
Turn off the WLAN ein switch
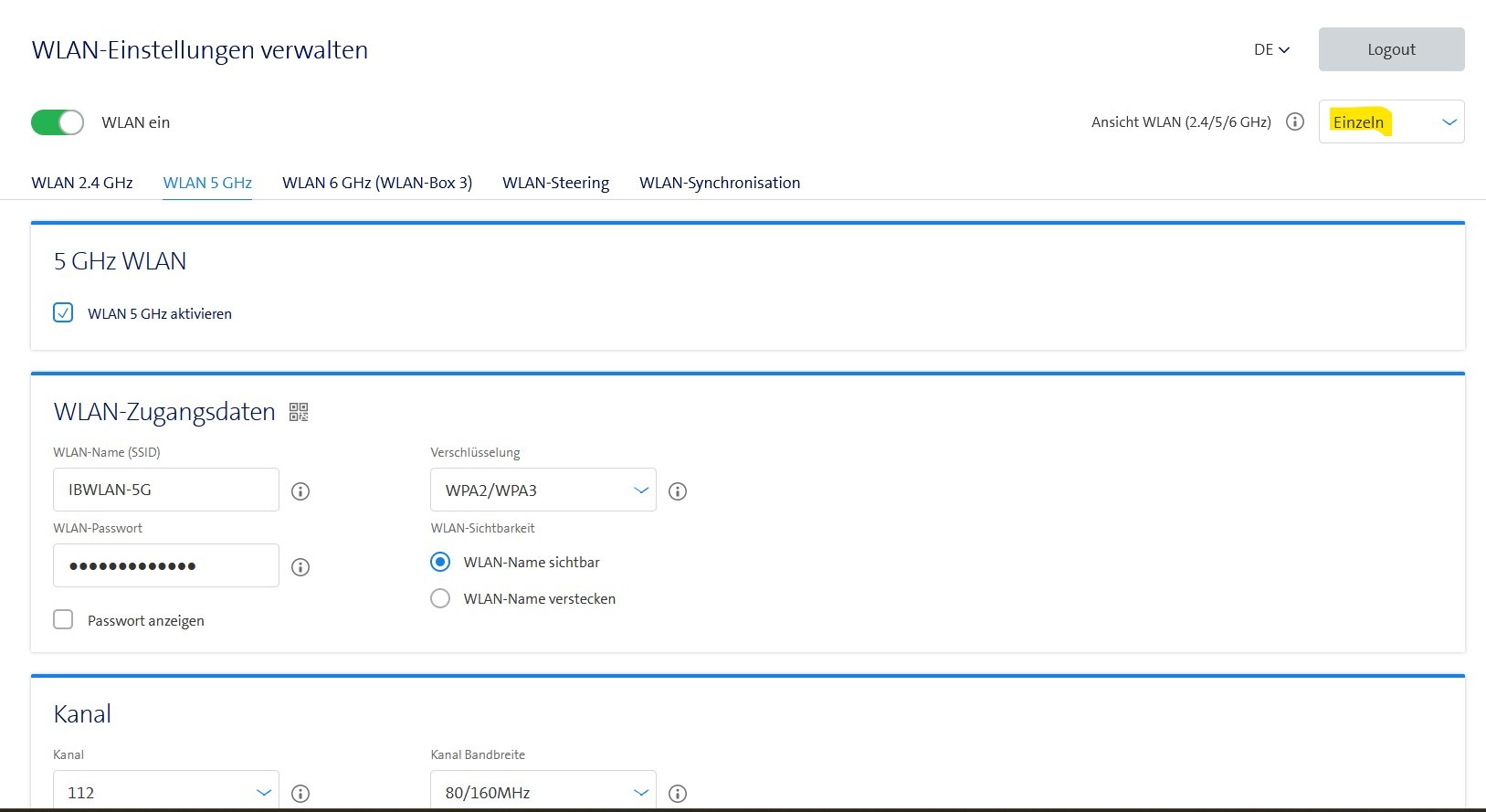click(x=58, y=122)
